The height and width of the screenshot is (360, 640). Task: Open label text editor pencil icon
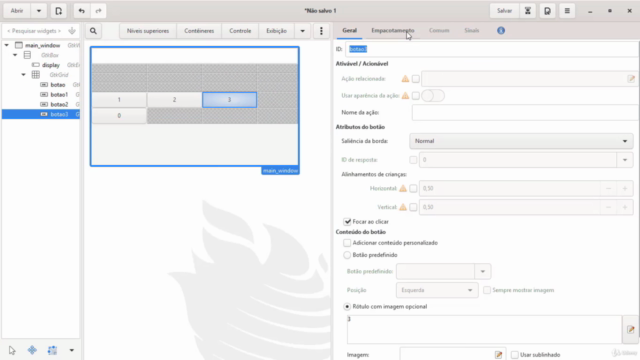631,329
